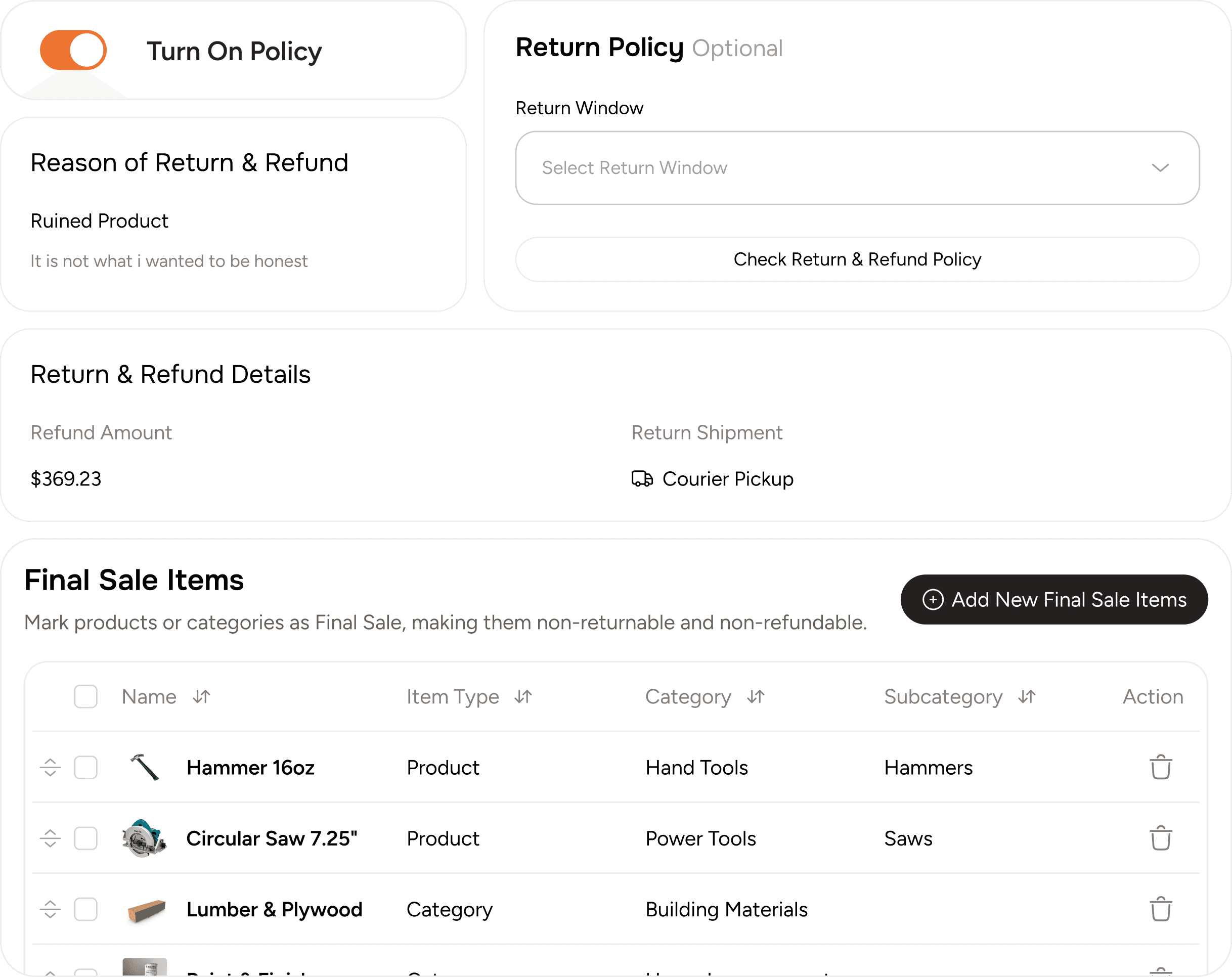
Task: Toggle off the Turn On Policy switch
Action: click(73, 50)
